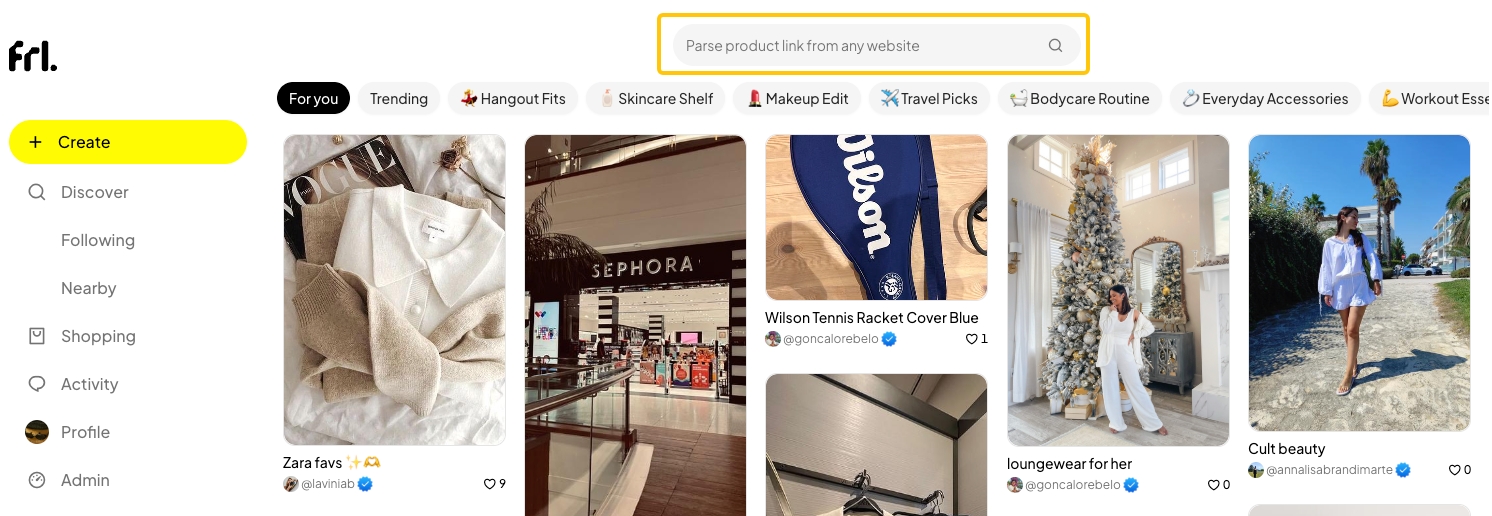Click the Admin gauge icon
Screen dimensions: 1492x516
(x=37, y=480)
